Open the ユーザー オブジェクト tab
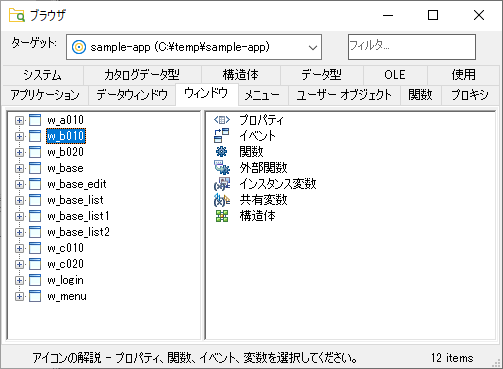The height and width of the screenshot is (369, 503). (344, 95)
